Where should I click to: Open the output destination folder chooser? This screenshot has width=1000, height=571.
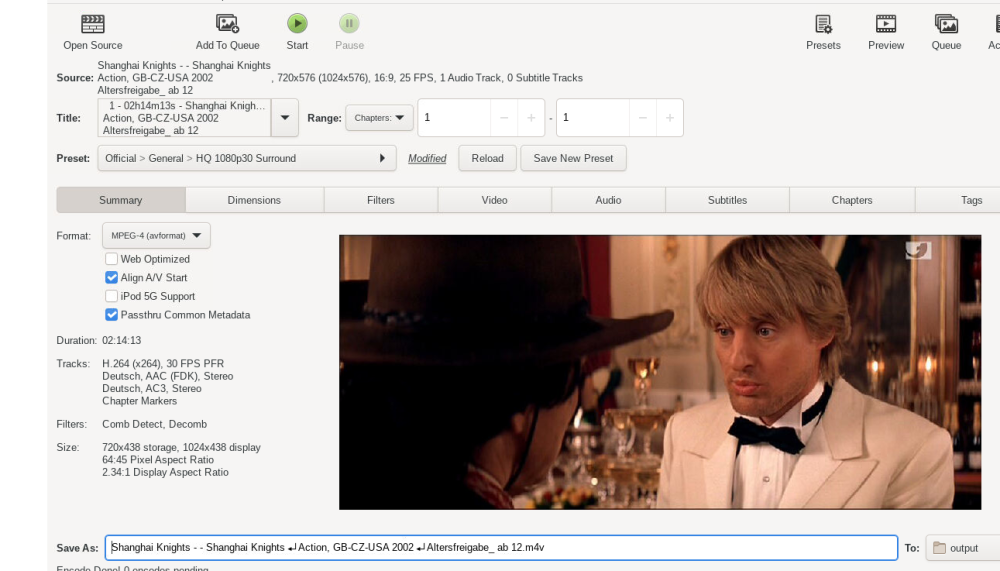963,548
